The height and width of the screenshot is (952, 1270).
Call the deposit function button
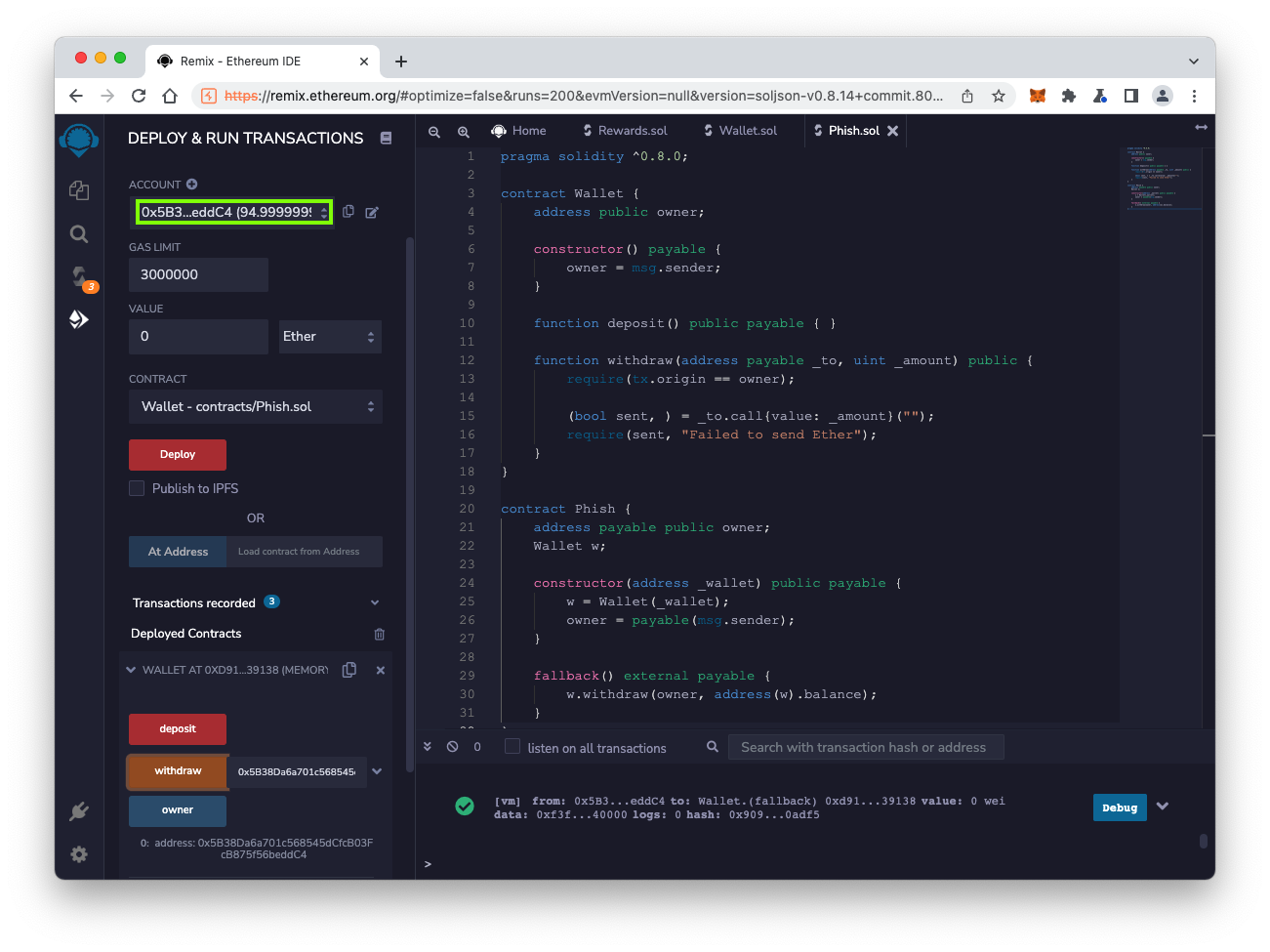[178, 729]
